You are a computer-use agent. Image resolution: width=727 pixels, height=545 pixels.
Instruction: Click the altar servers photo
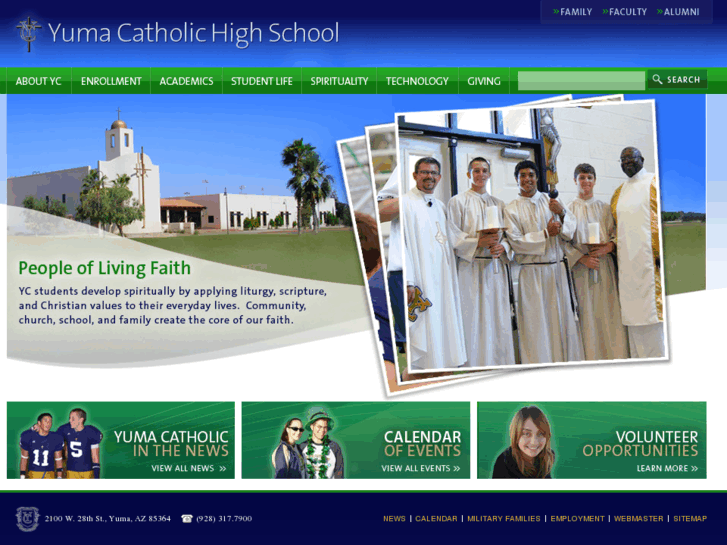click(531, 235)
